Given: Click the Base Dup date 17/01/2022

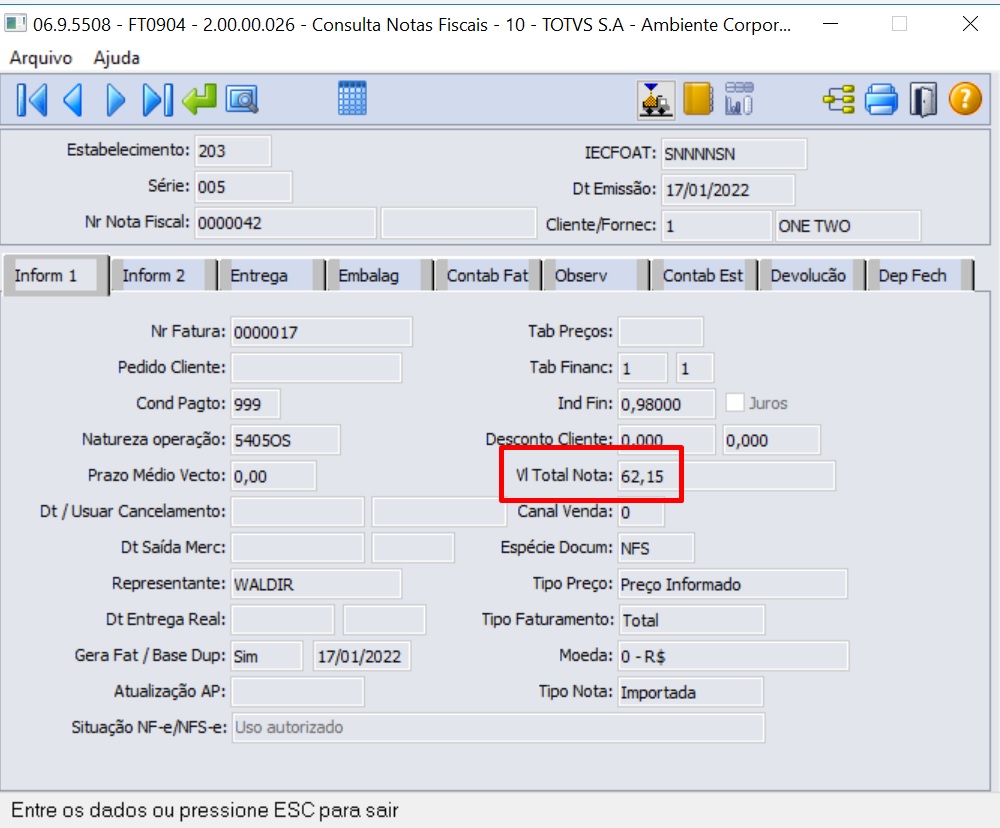Looking at the screenshot, I should click(362, 656).
